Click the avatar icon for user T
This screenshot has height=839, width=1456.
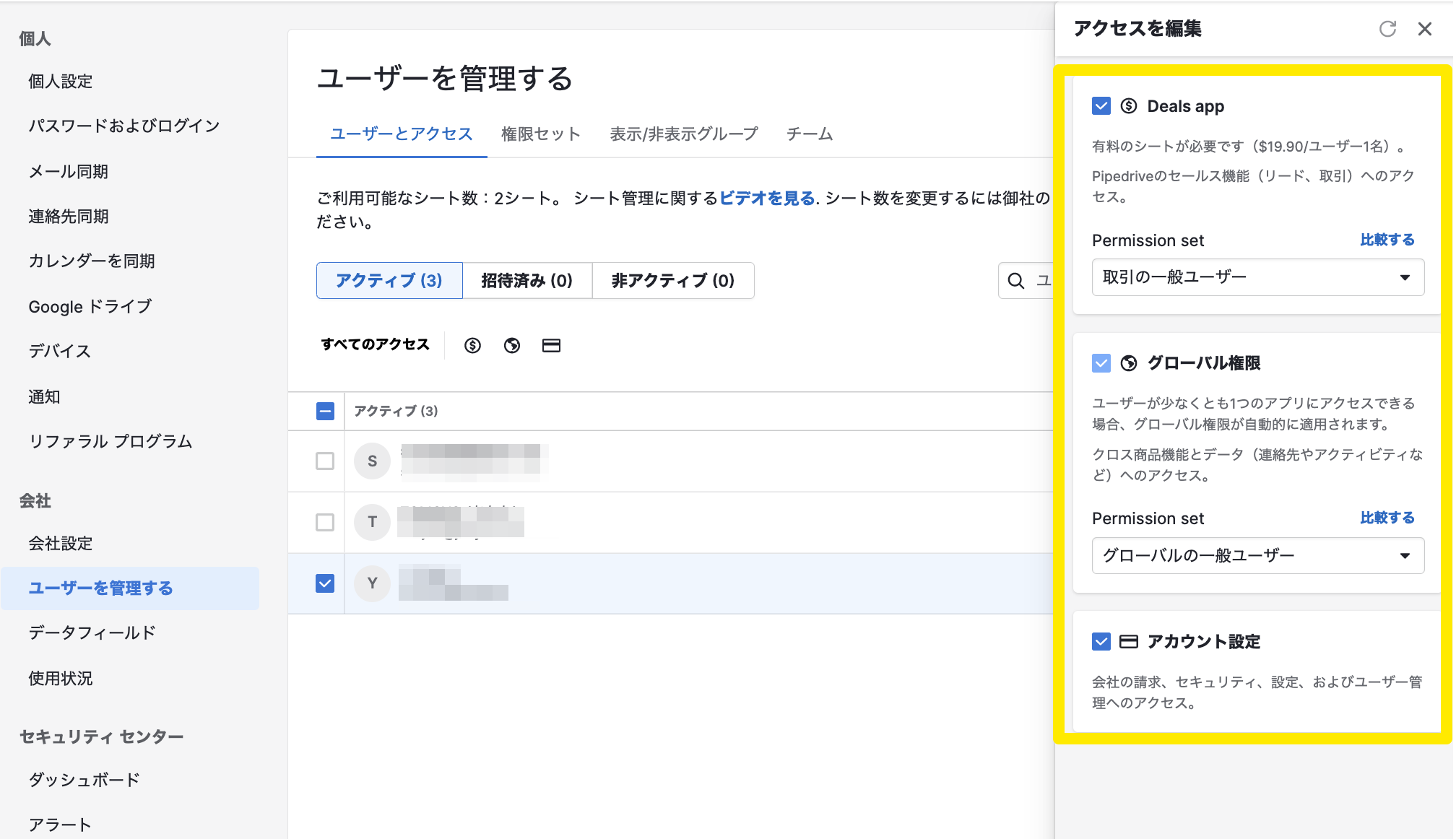click(372, 521)
